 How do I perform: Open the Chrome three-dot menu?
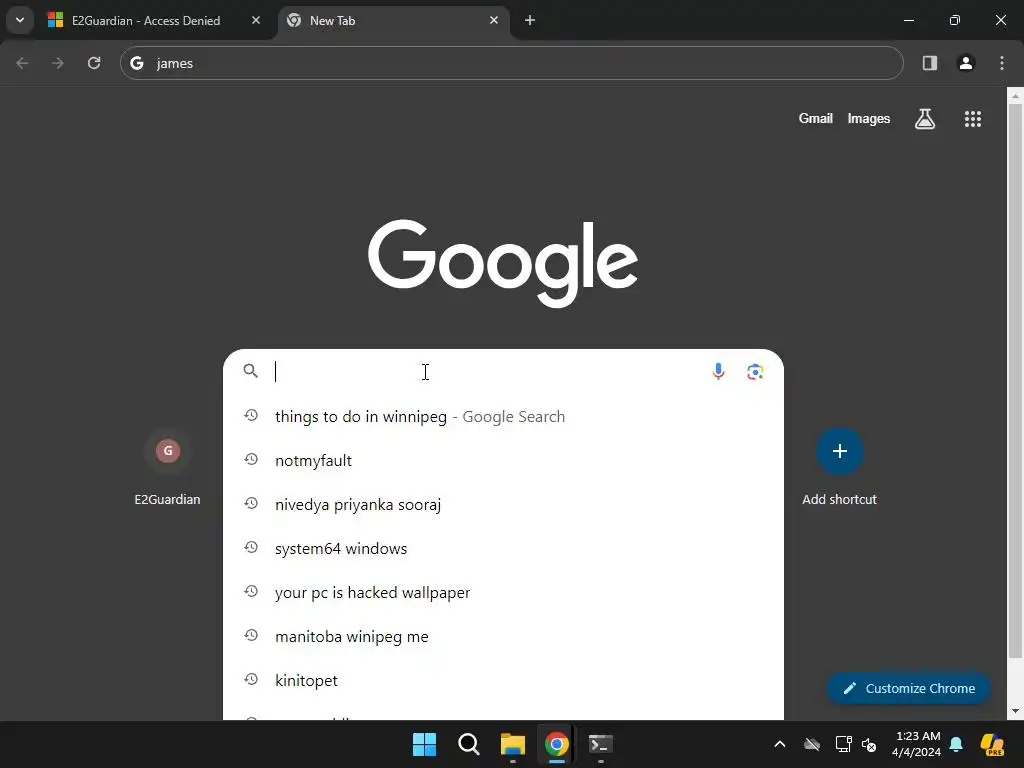tap(1002, 63)
